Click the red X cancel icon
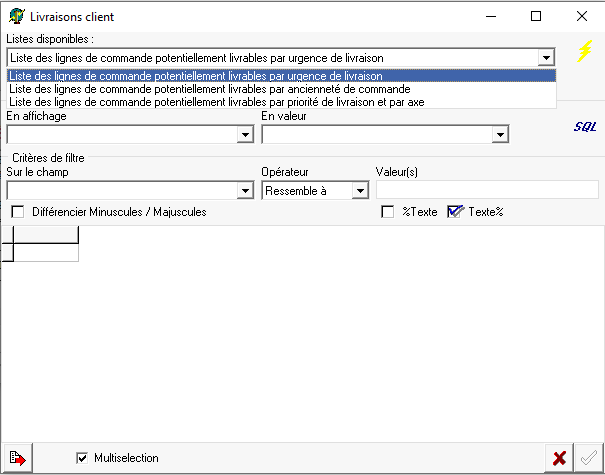Image resolution: width=605 pixels, height=475 pixels. [x=560, y=458]
